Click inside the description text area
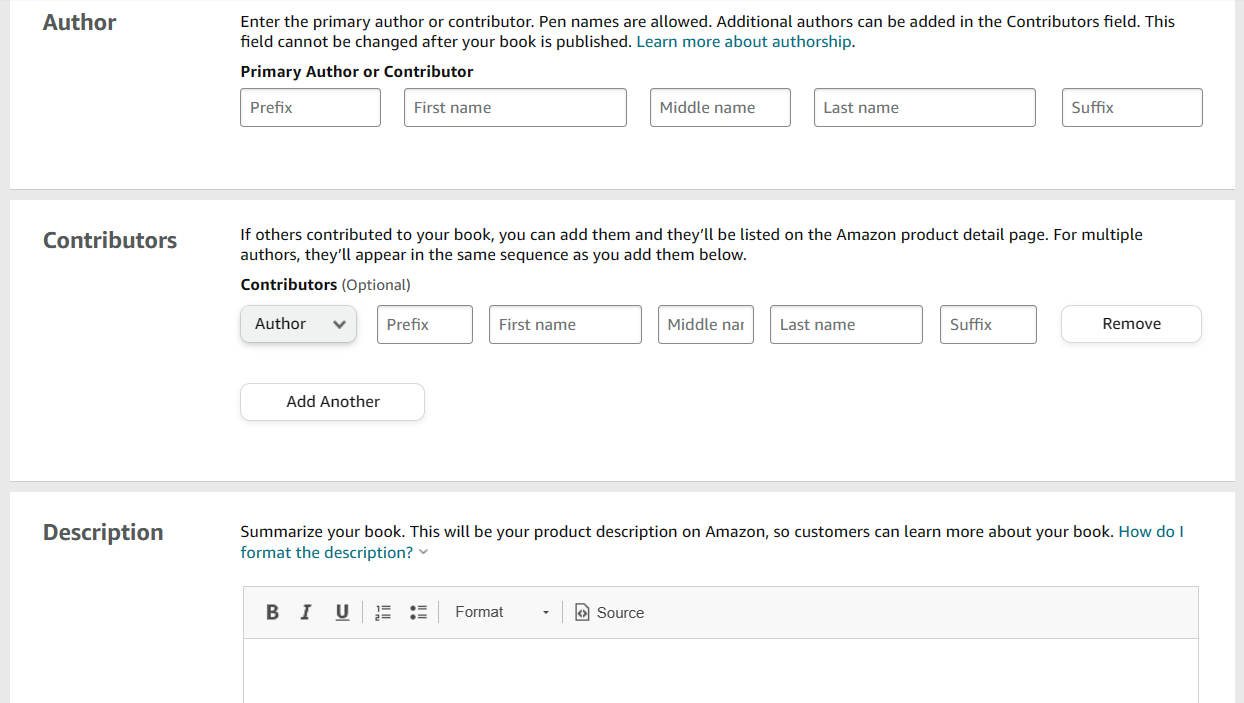1244x703 pixels. click(720, 670)
